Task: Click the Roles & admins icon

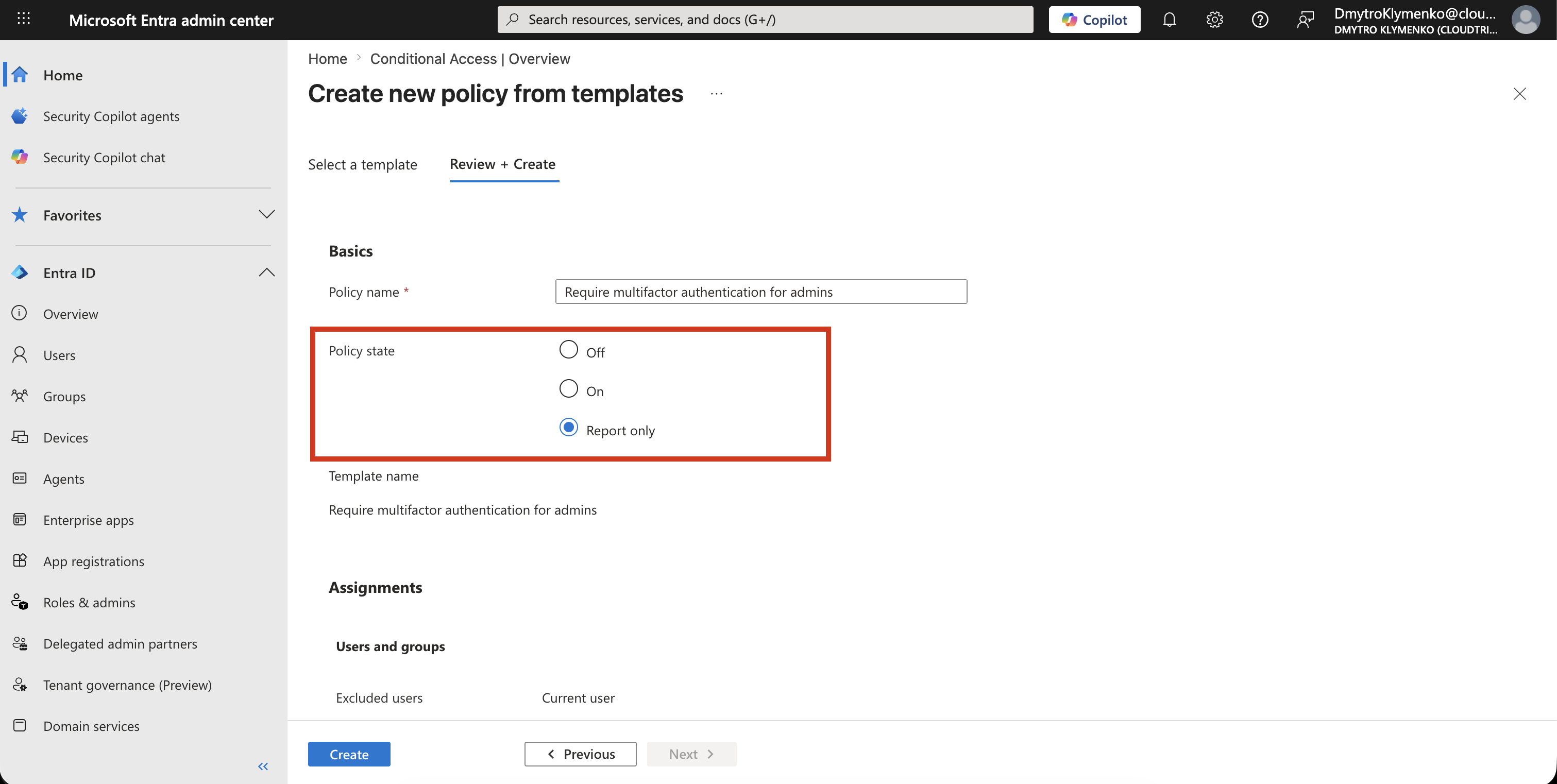Action: coord(20,602)
